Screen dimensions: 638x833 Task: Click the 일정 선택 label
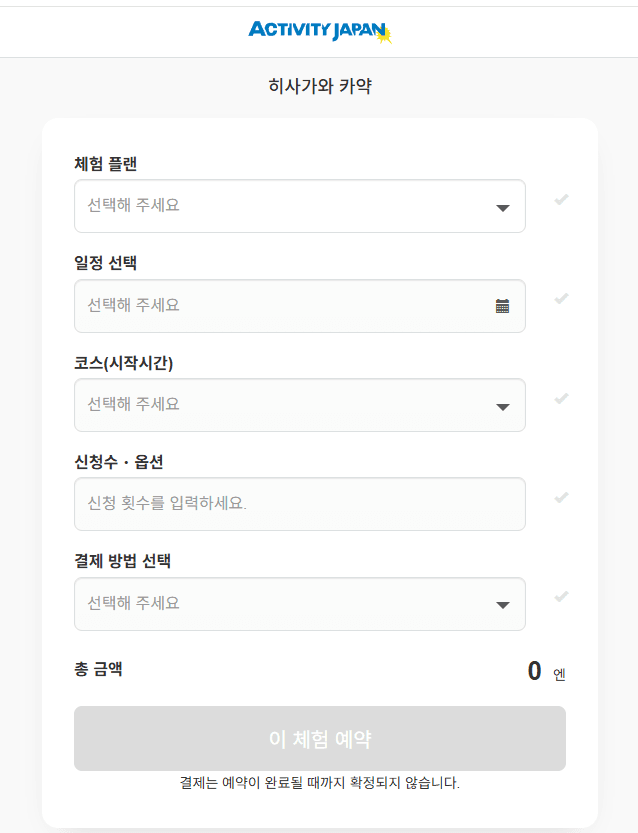tap(105, 263)
